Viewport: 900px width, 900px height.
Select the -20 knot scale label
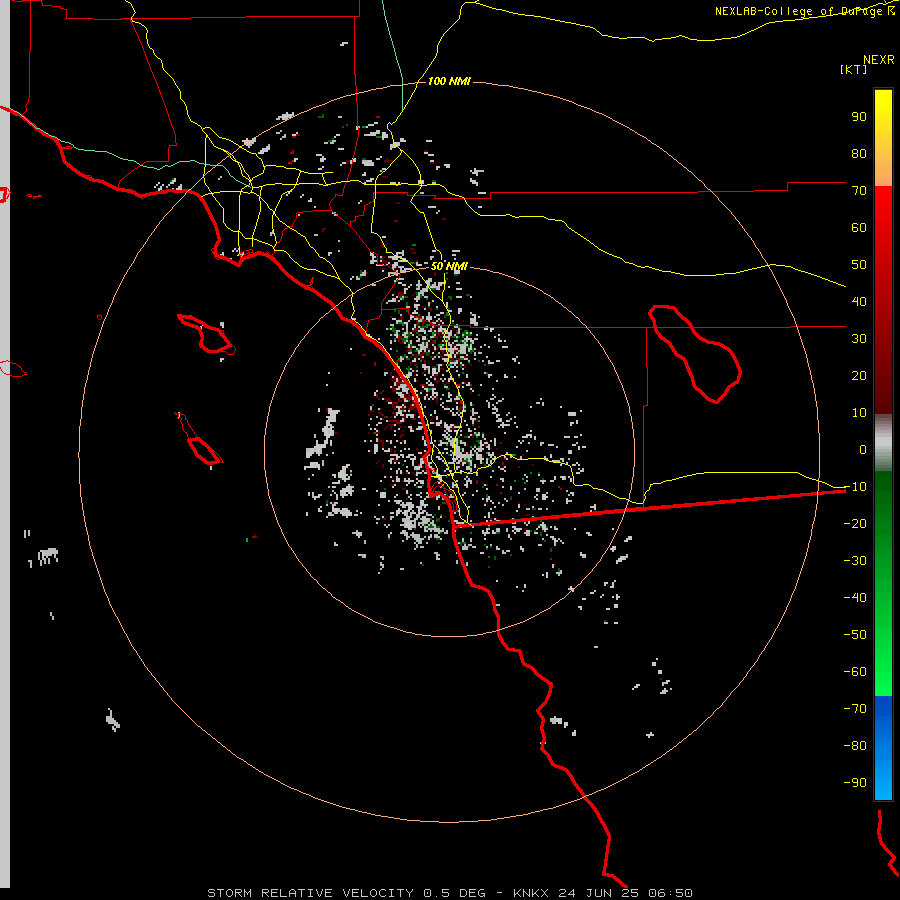(x=855, y=524)
